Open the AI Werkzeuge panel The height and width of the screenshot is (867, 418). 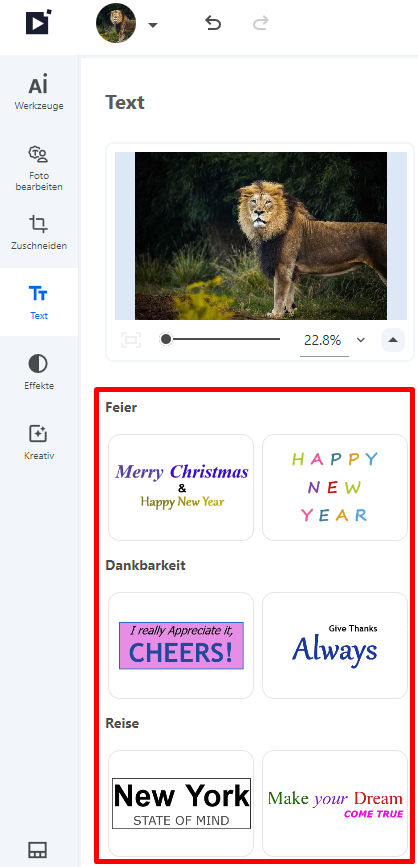point(39,93)
